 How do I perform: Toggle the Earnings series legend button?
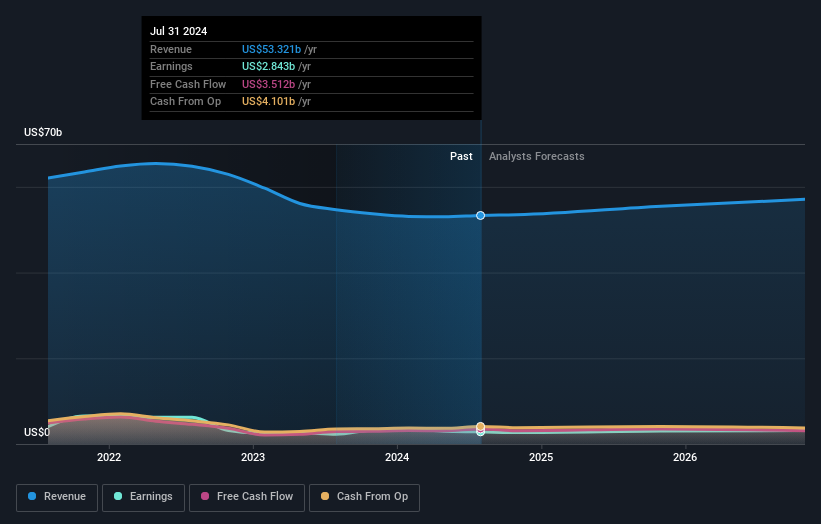(x=143, y=497)
